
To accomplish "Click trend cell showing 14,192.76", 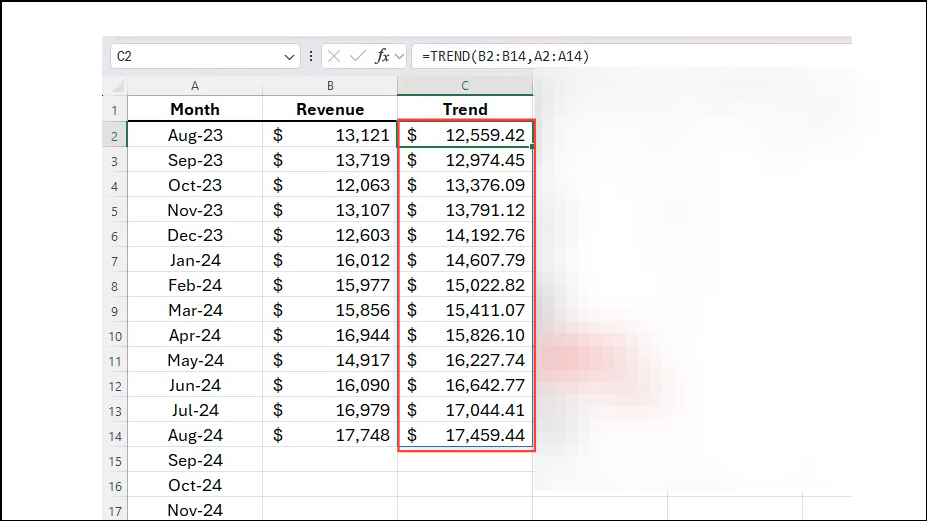I will (x=465, y=235).
